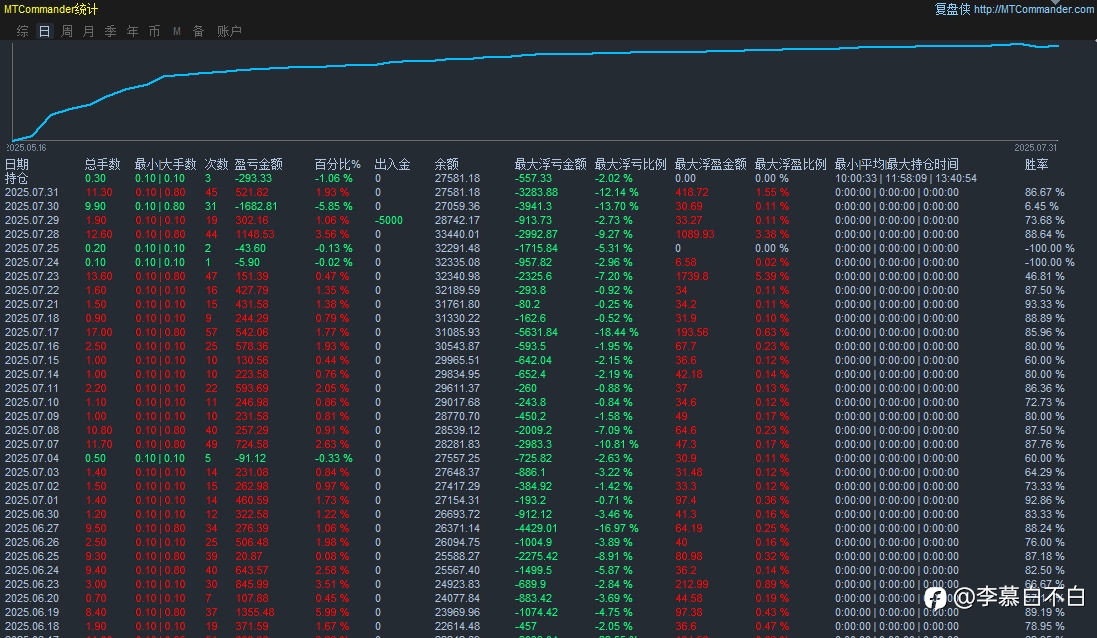Click the 1148.53 profit value
The image size is (1097, 638).
tap(255, 234)
